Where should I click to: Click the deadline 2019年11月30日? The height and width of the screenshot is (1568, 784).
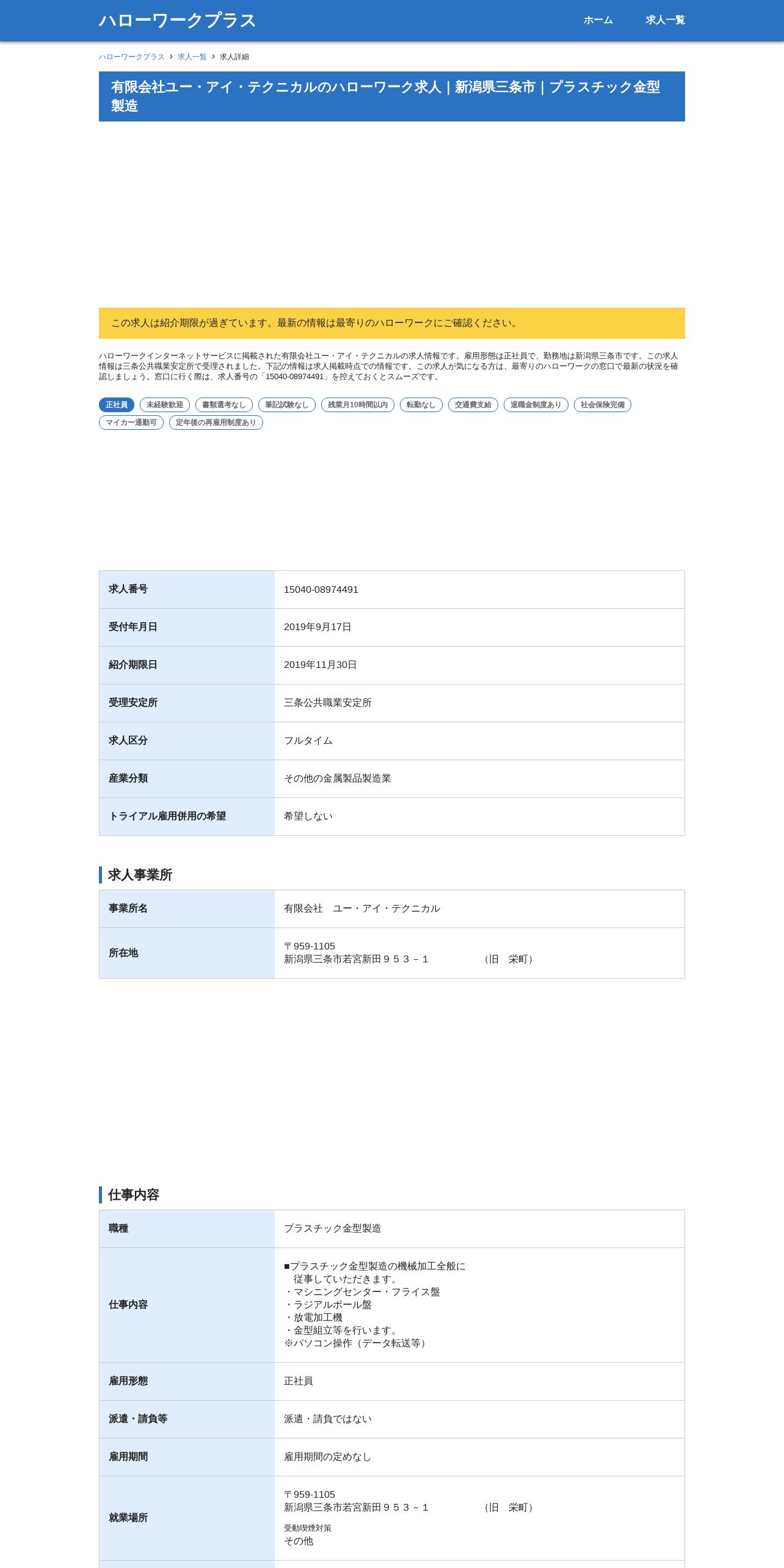321,666
